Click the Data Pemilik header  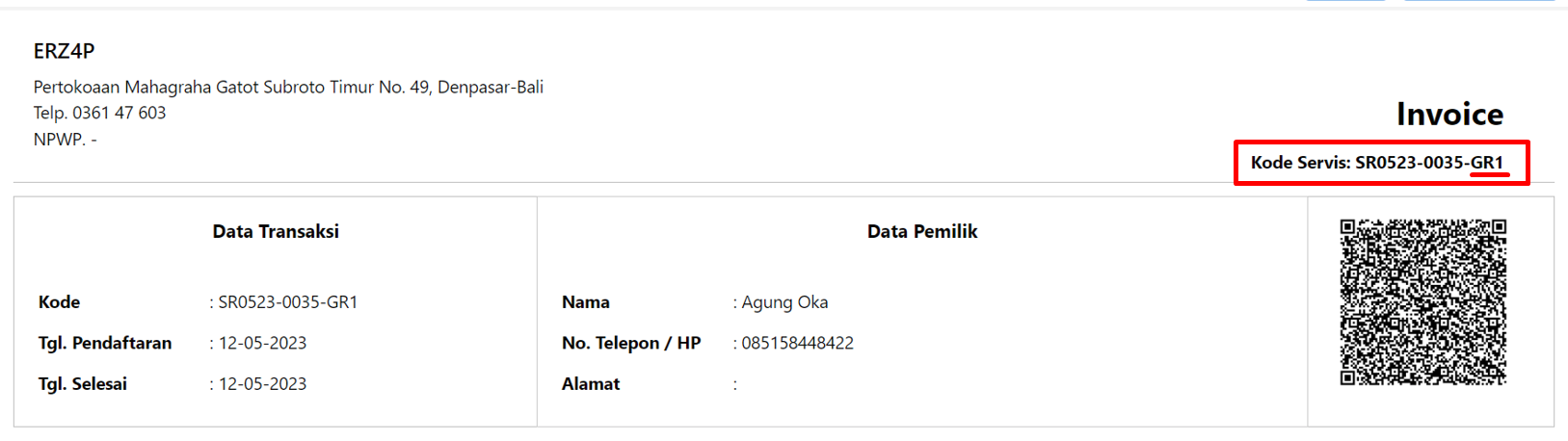pyautogui.click(x=922, y=231)
